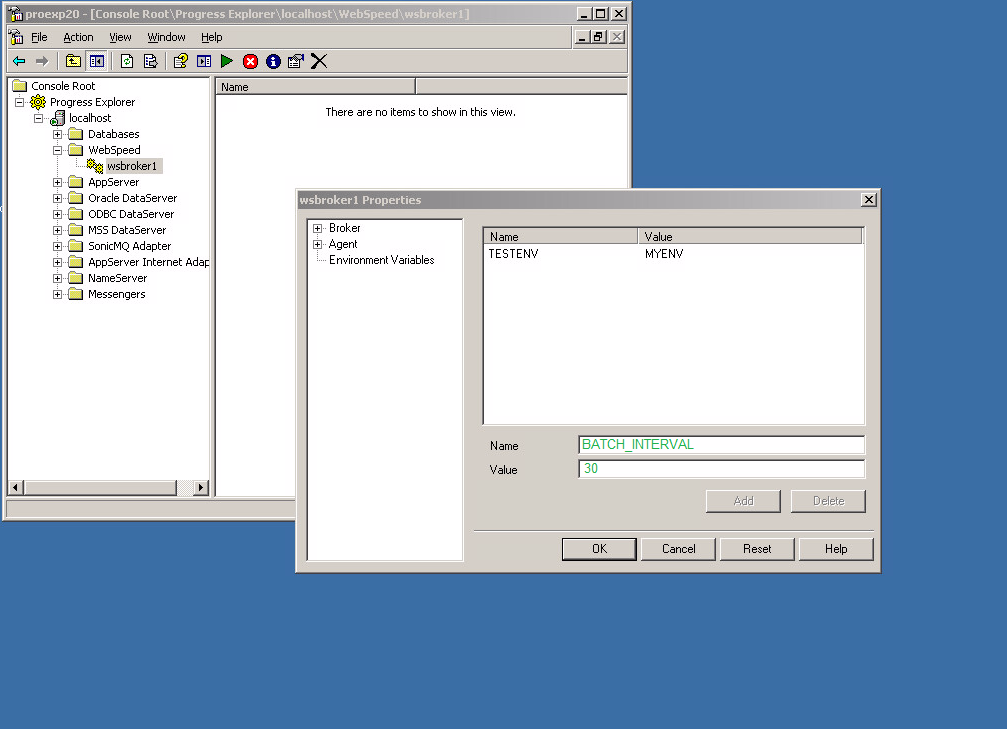
Task: Click the tree pane scroll left arrow
Action: [16, 487]
